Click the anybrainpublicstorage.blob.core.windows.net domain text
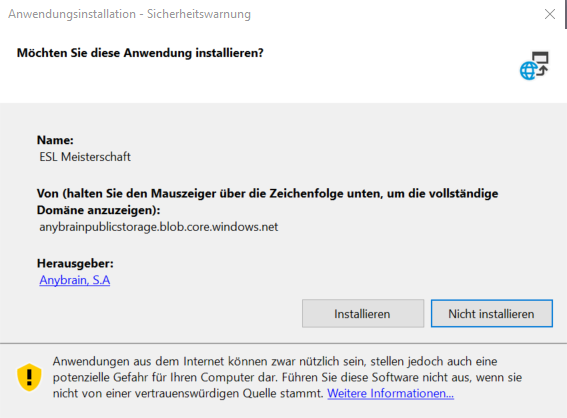 (x=159, y=227)
